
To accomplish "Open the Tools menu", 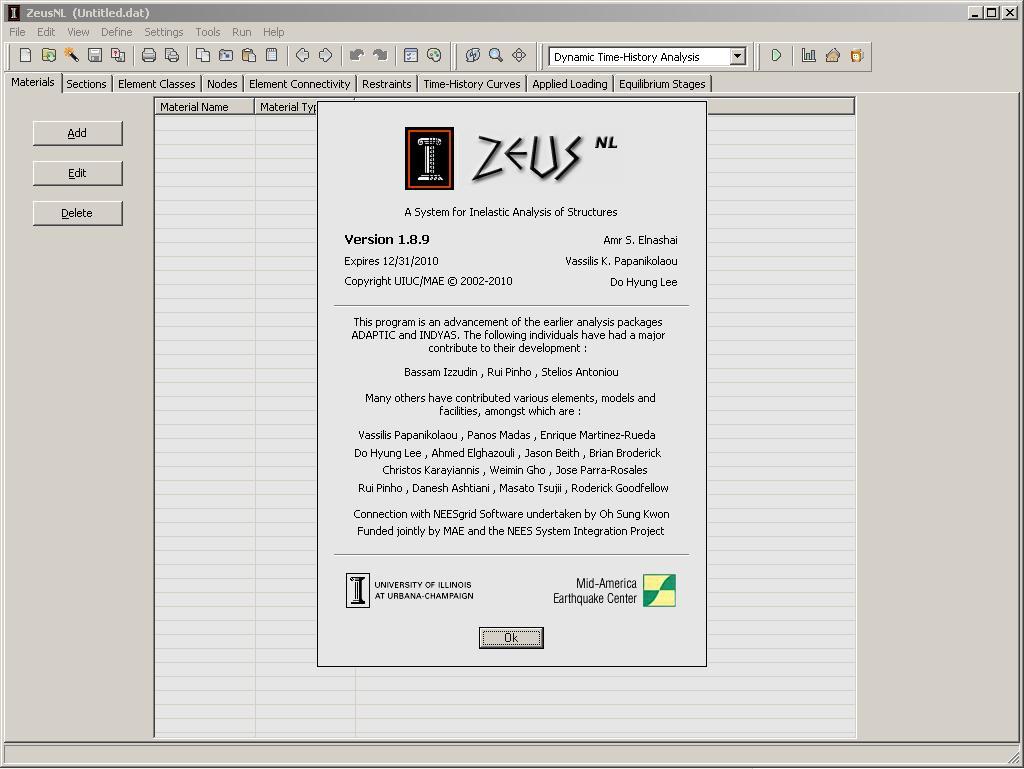I will pyautogui.click(x=208, y=32).
